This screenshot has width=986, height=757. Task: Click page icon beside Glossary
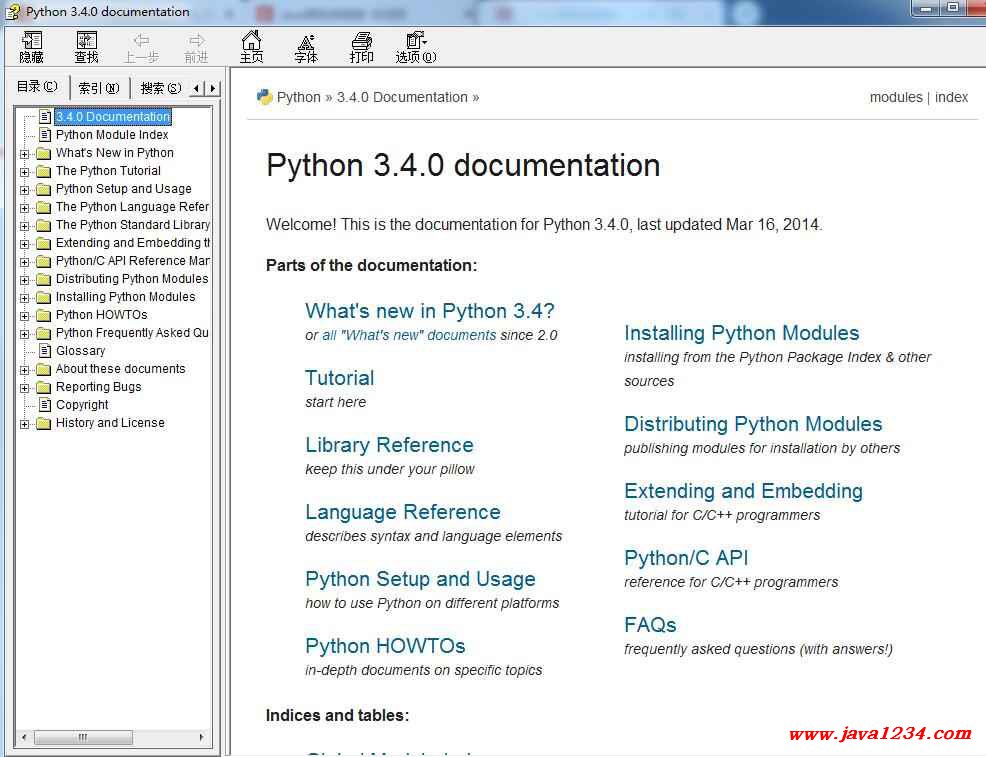(x=45, y=351)
